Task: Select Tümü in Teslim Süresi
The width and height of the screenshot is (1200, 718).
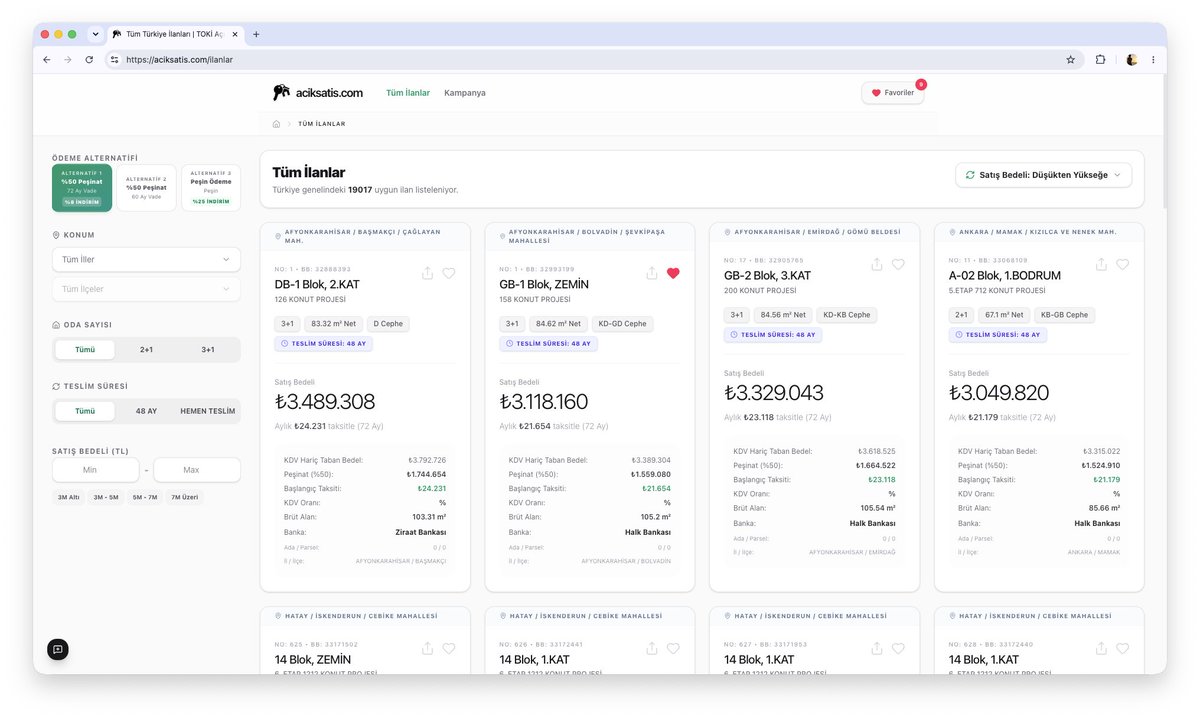Action: click(x=85, y=411)
